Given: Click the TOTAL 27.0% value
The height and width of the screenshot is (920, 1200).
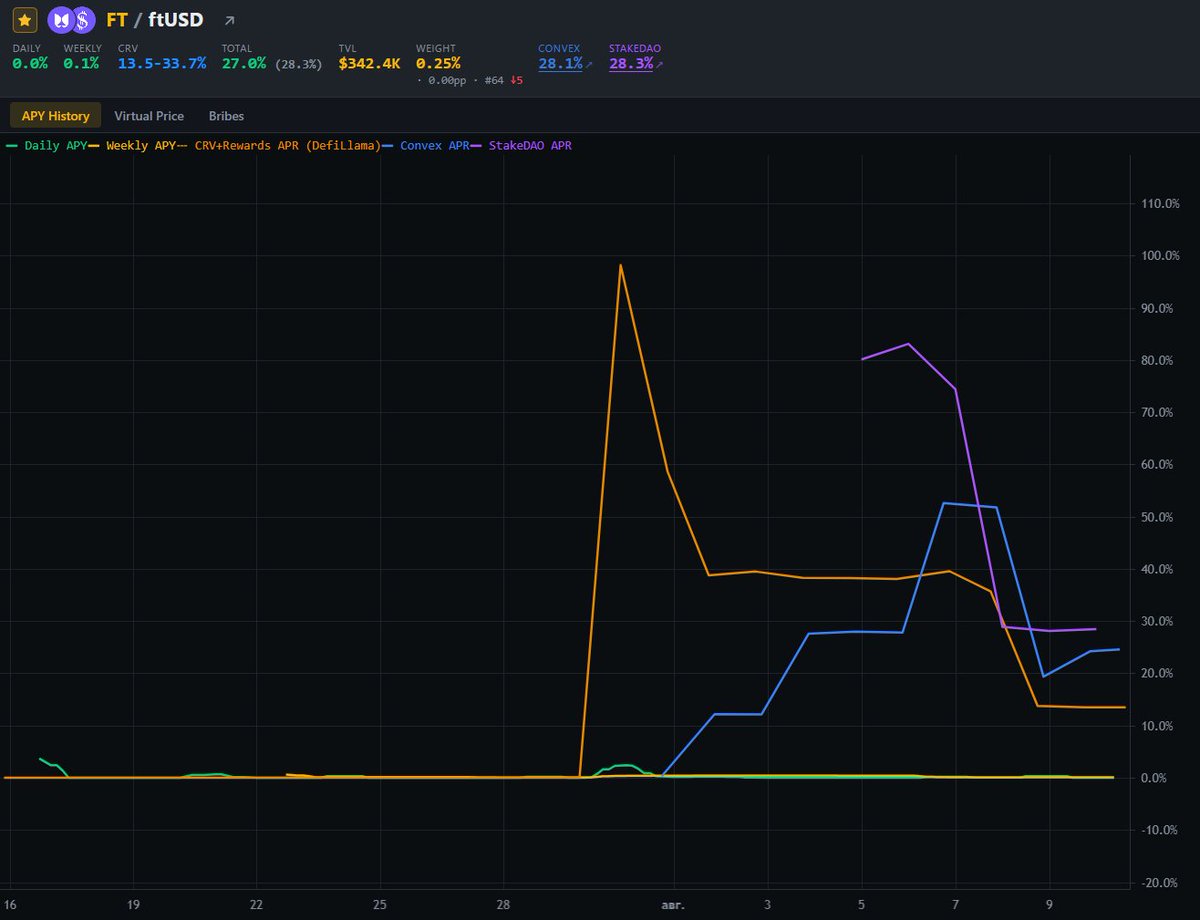Looking at the screenshot, I should point(244,64).
